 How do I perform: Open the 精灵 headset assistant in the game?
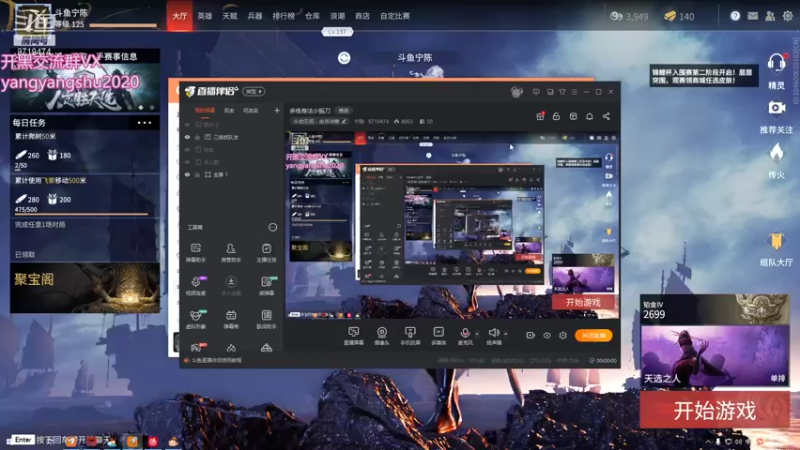click(776, 71)
